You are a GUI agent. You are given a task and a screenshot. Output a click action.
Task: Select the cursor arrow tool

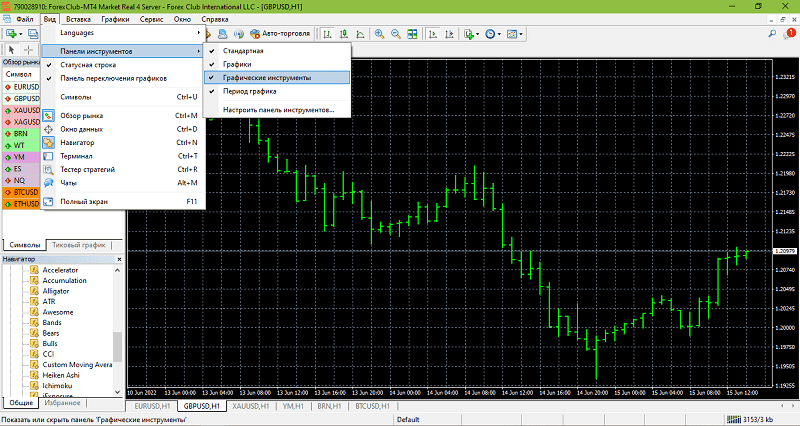click(x=11, y=49)
